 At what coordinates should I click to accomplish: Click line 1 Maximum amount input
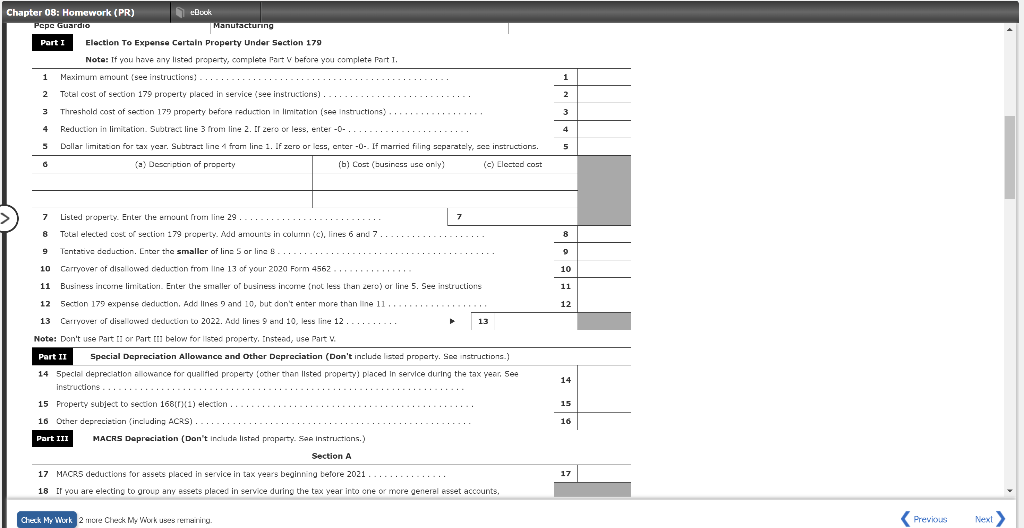[x=604, y=77]
